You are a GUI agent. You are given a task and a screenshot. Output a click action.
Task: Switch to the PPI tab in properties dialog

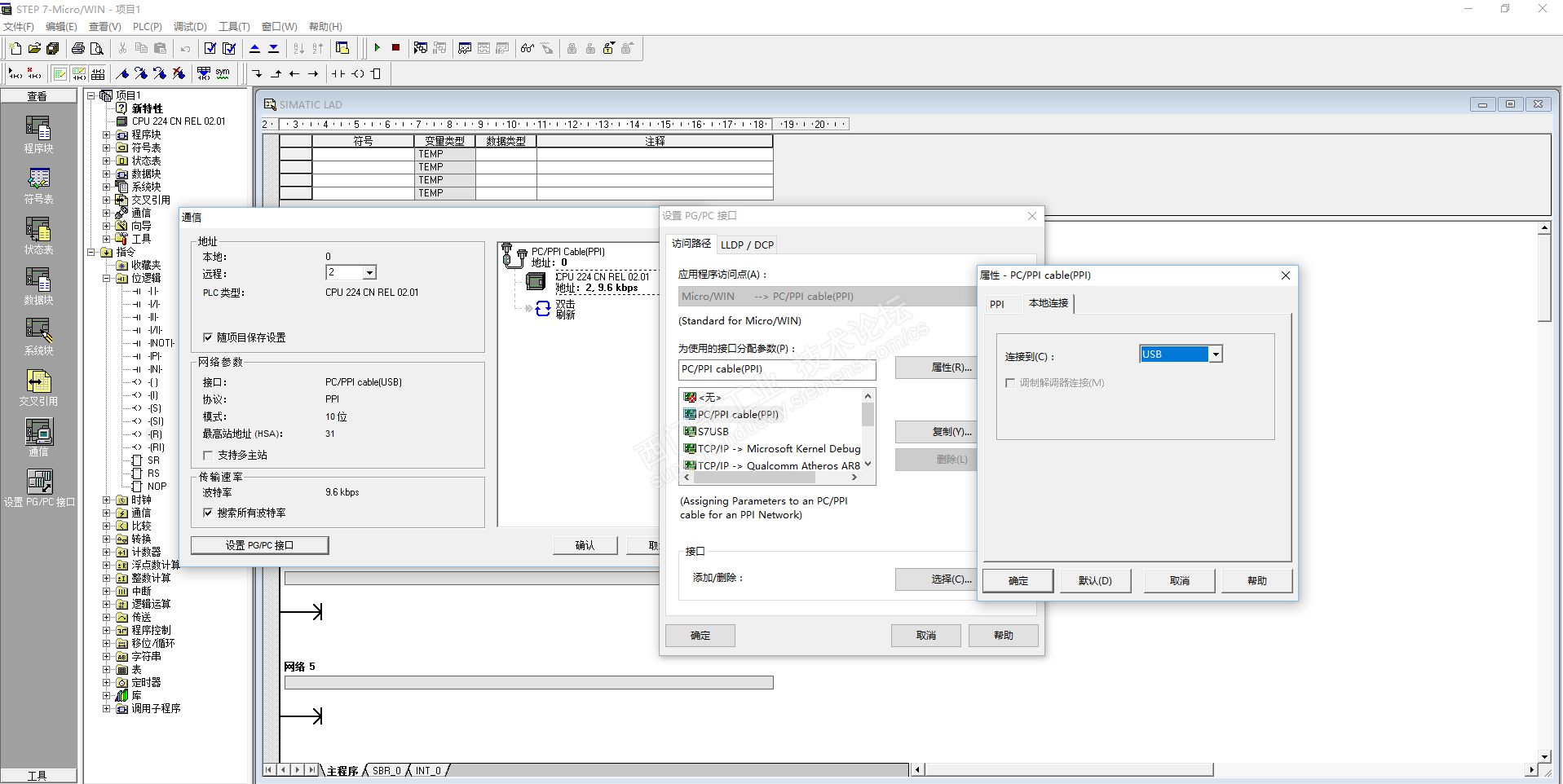tap(997, 304)
